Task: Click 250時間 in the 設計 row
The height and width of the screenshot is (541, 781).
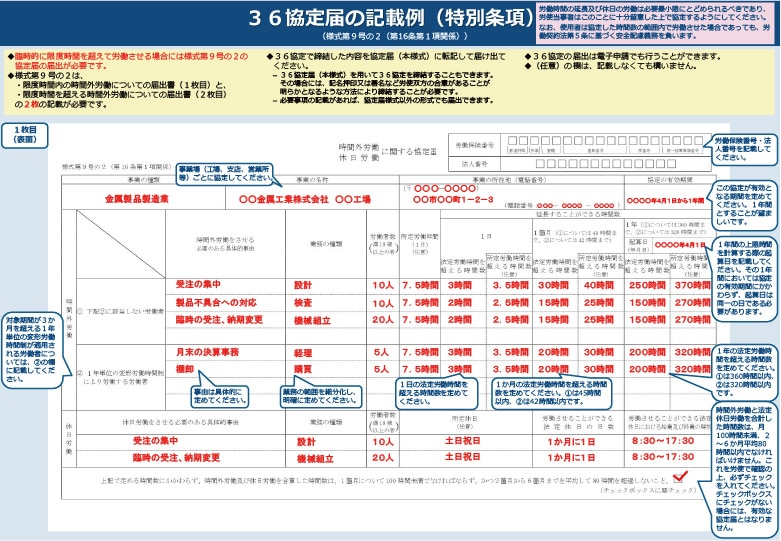Action: coord(647,285)
